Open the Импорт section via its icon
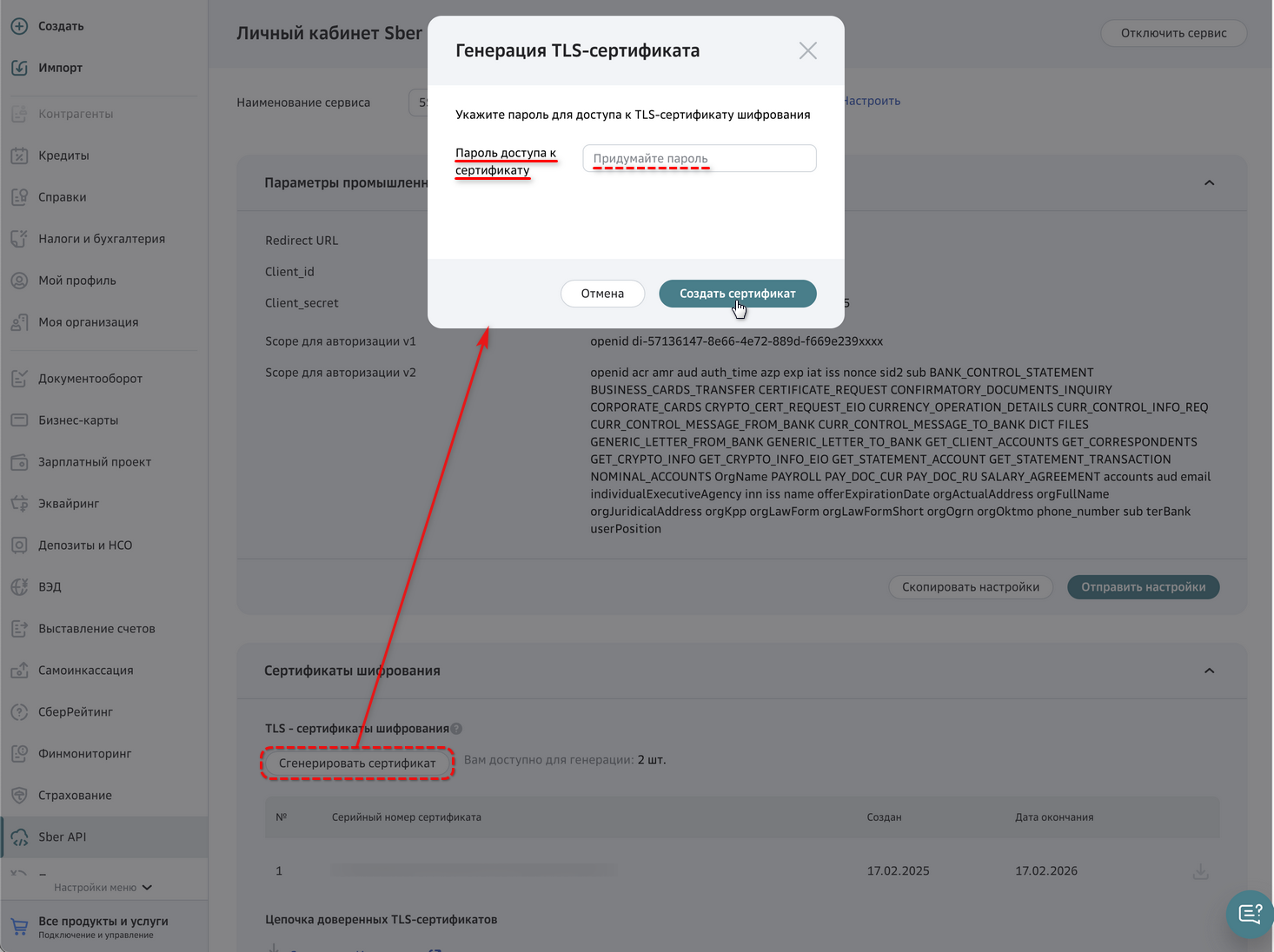 (x=19, y=67)
